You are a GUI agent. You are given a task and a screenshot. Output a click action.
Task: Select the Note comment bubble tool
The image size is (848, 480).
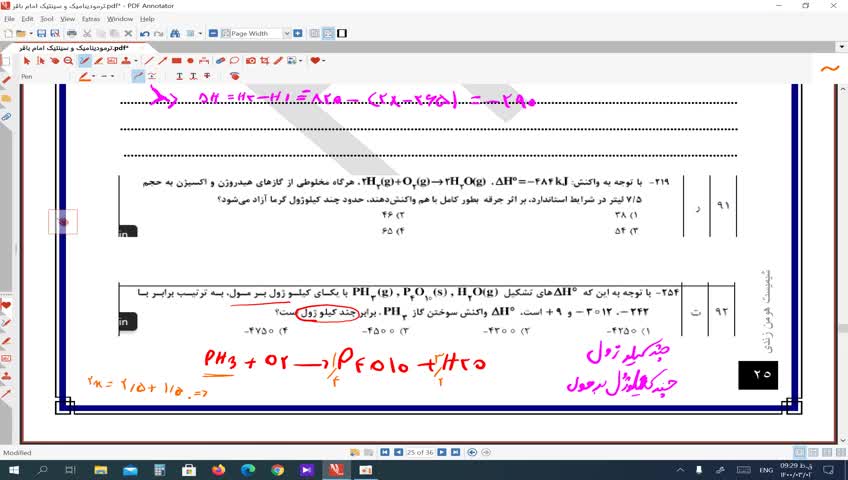click(234, 61)
